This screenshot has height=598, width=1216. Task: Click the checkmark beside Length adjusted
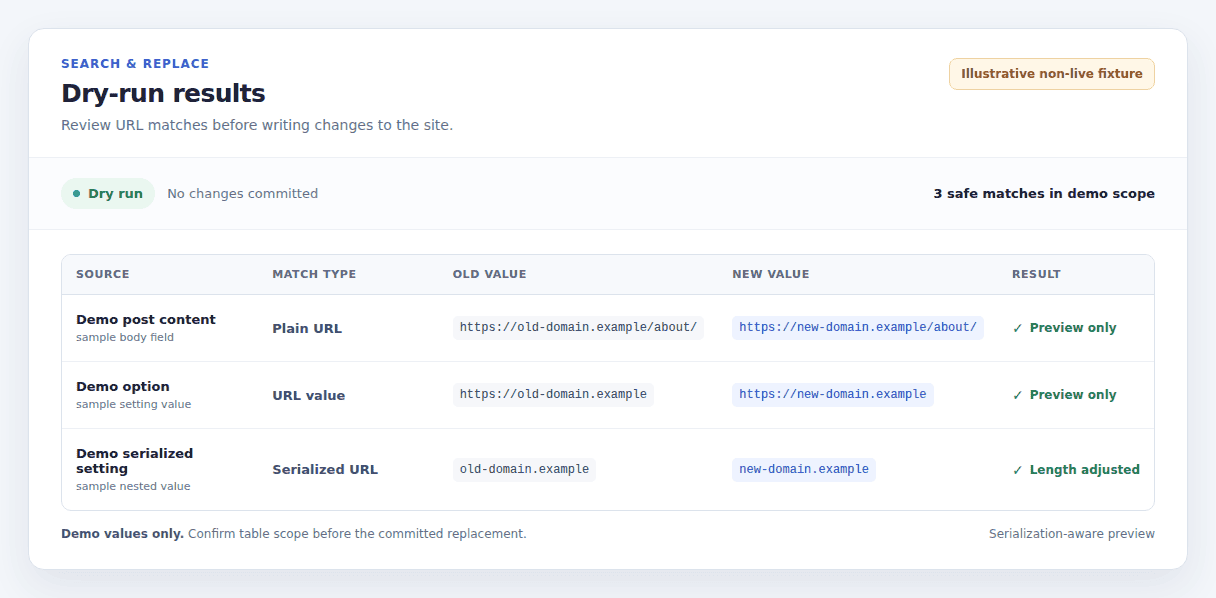[1018, 469]
